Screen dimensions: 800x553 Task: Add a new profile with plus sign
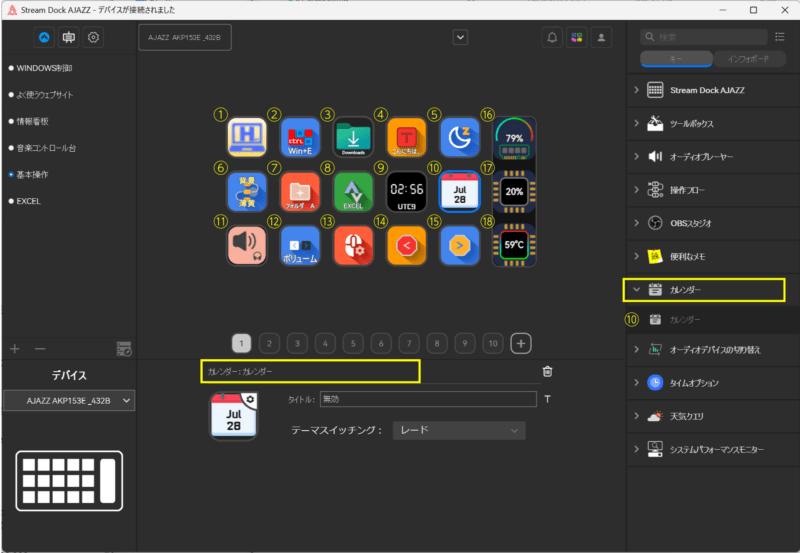[x=15, y=349]
